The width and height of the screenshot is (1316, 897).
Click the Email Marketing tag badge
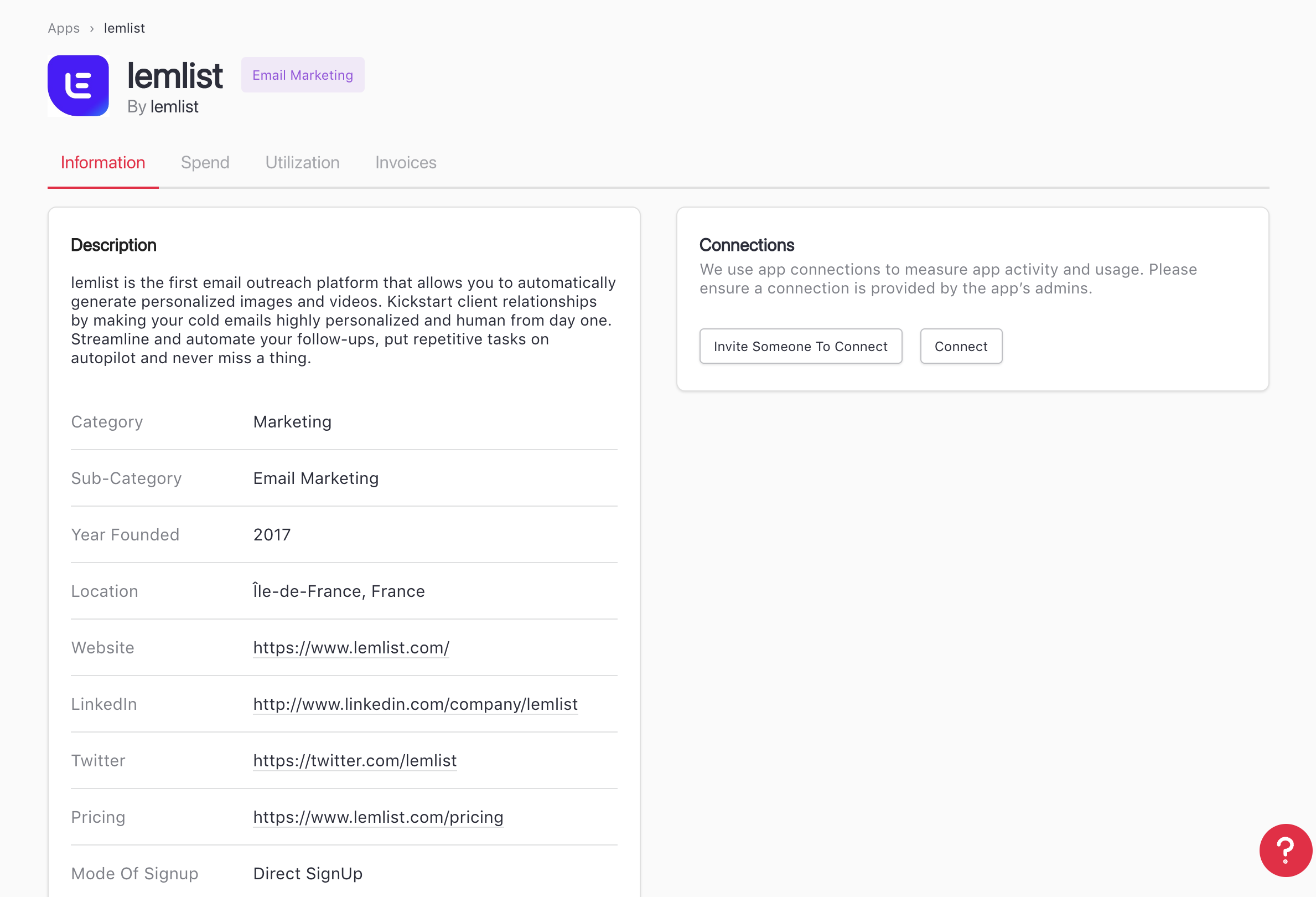point(302,75)
